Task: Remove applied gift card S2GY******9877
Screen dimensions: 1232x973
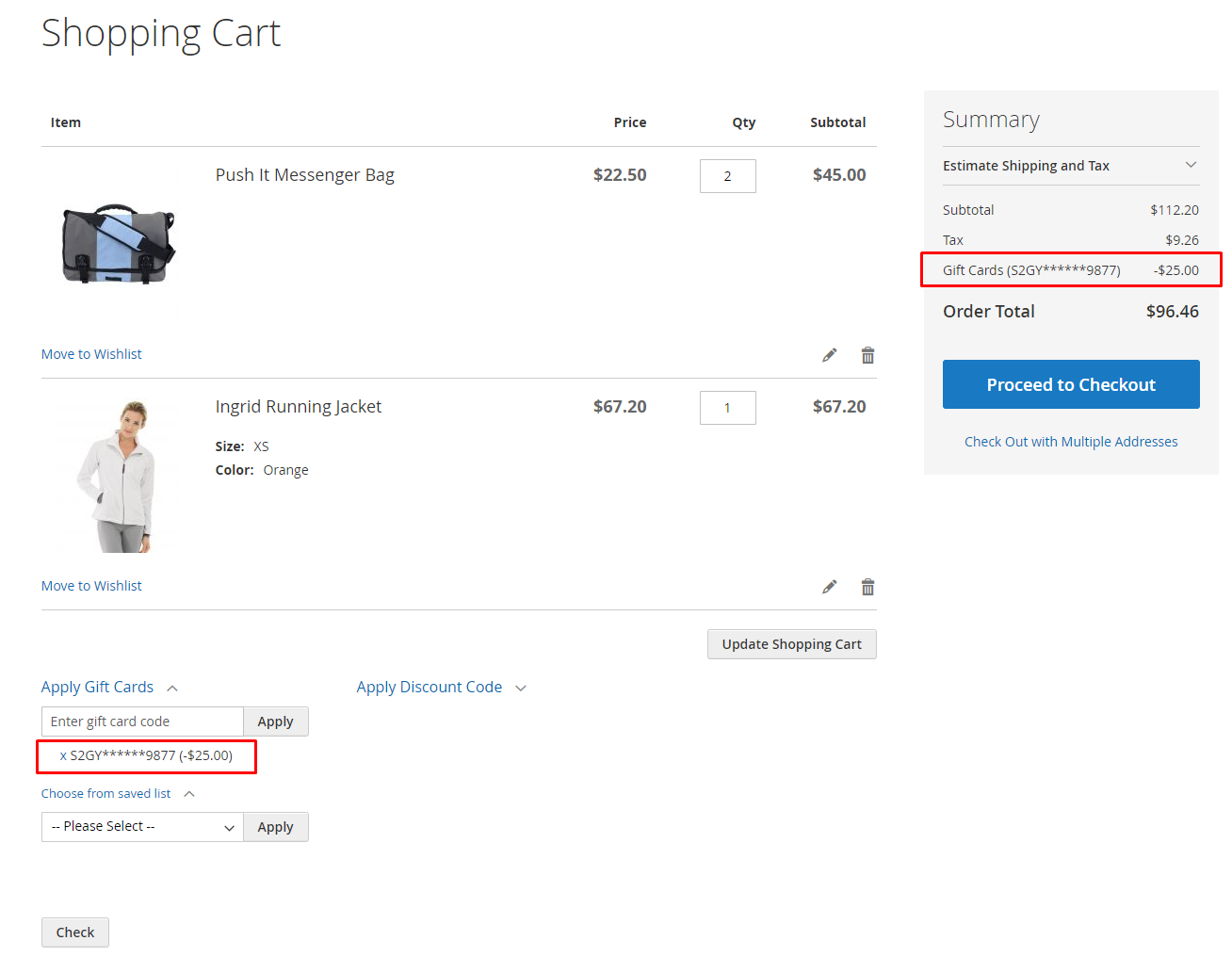Action: (63, 755)
